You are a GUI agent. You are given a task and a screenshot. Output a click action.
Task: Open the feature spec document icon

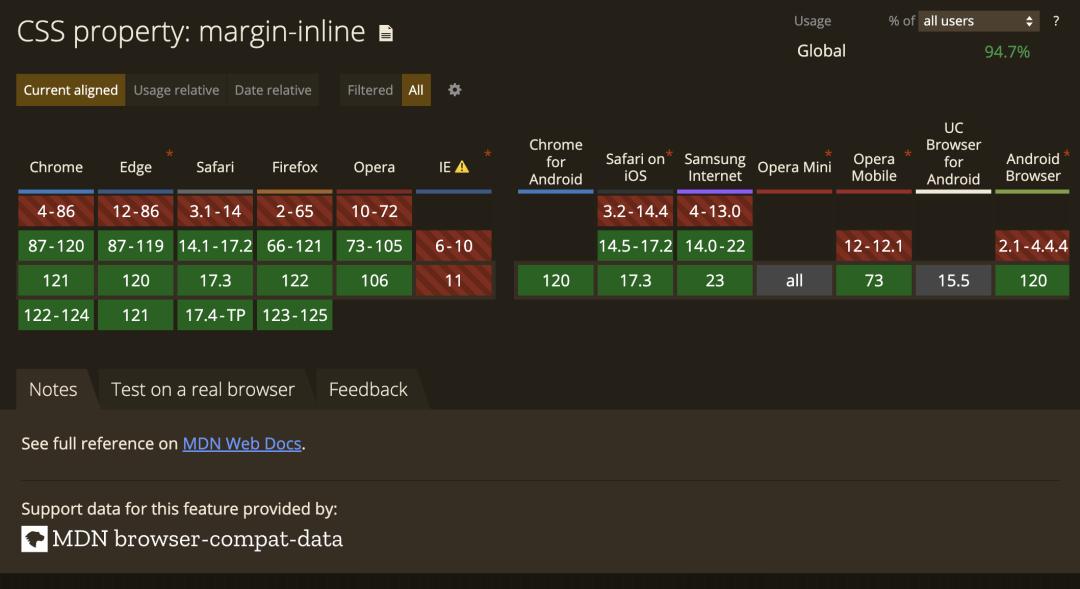point(386,33)
